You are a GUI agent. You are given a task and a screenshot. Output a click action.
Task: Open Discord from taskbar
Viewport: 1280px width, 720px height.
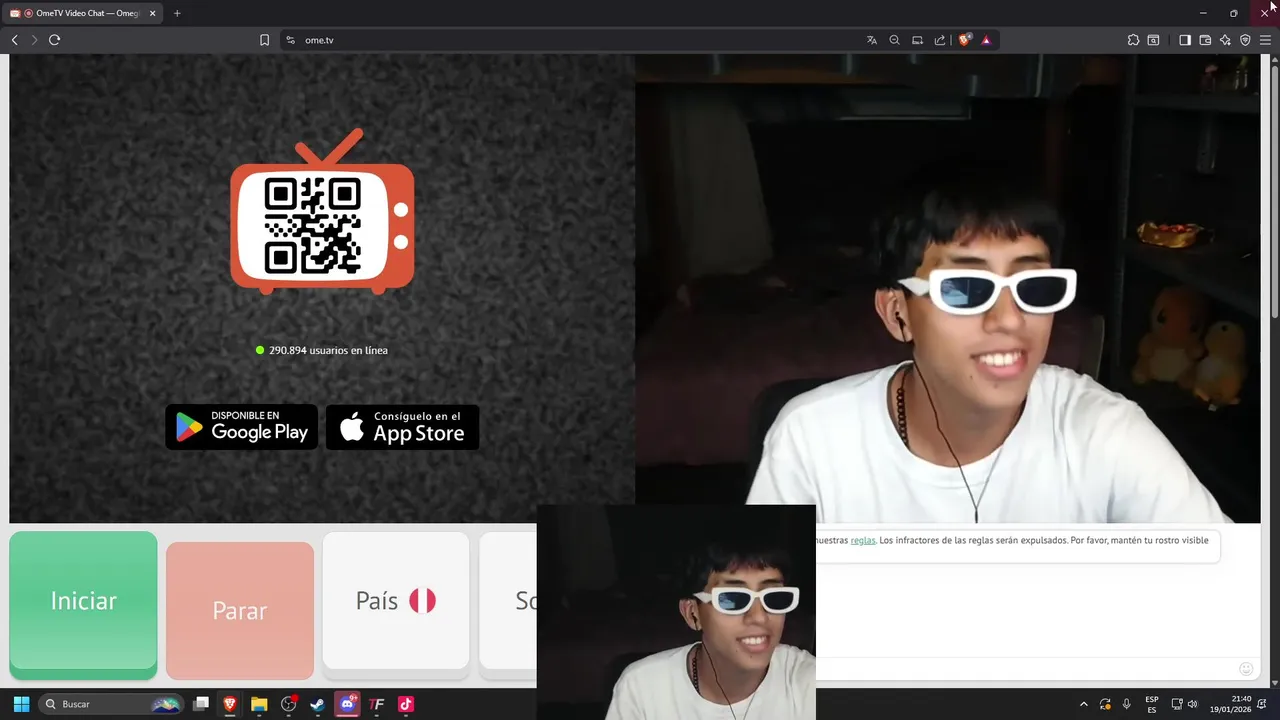(347, 704)
